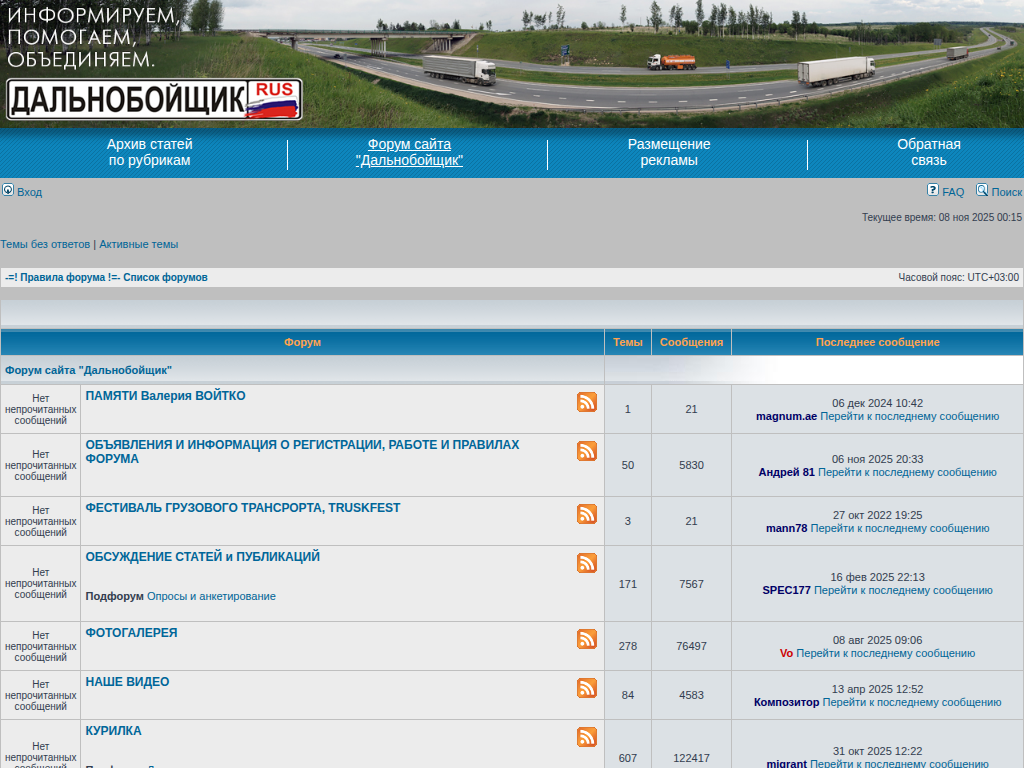
Task: Go to last post by Композитор
Action: 911,702
